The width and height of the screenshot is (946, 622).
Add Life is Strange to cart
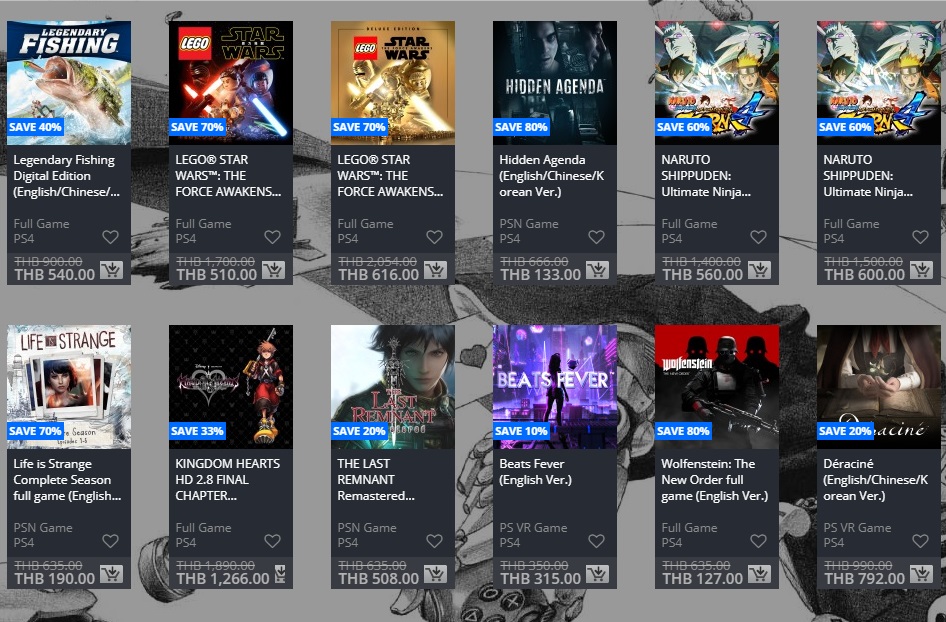tap(111, 574)
